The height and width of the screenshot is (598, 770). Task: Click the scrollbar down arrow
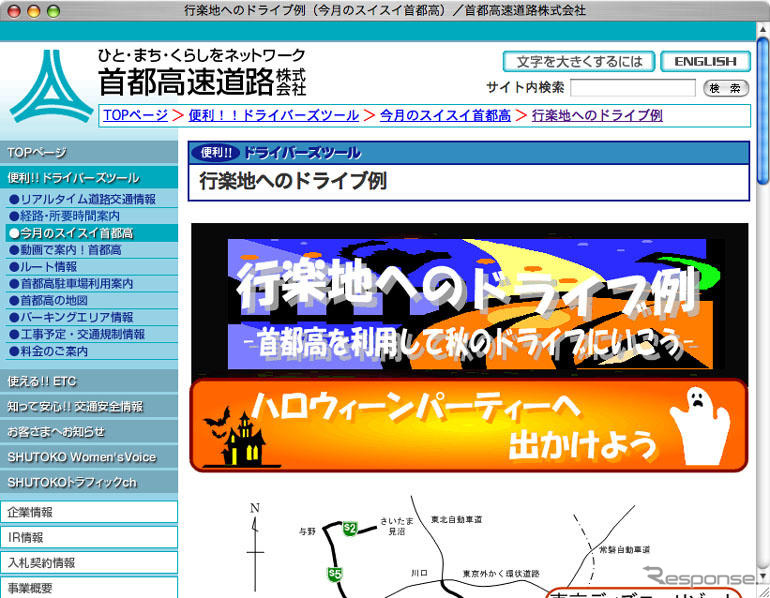pyautogui.click(x=763, y=575)
